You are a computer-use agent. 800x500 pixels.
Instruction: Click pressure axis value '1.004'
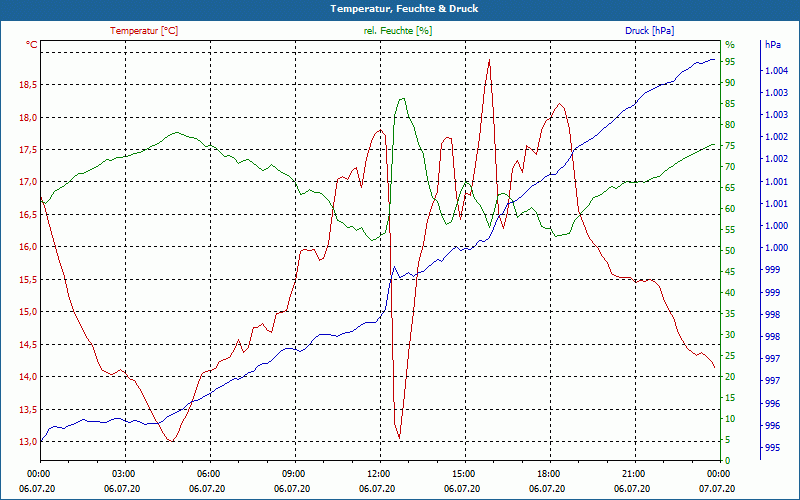[777, 71]
